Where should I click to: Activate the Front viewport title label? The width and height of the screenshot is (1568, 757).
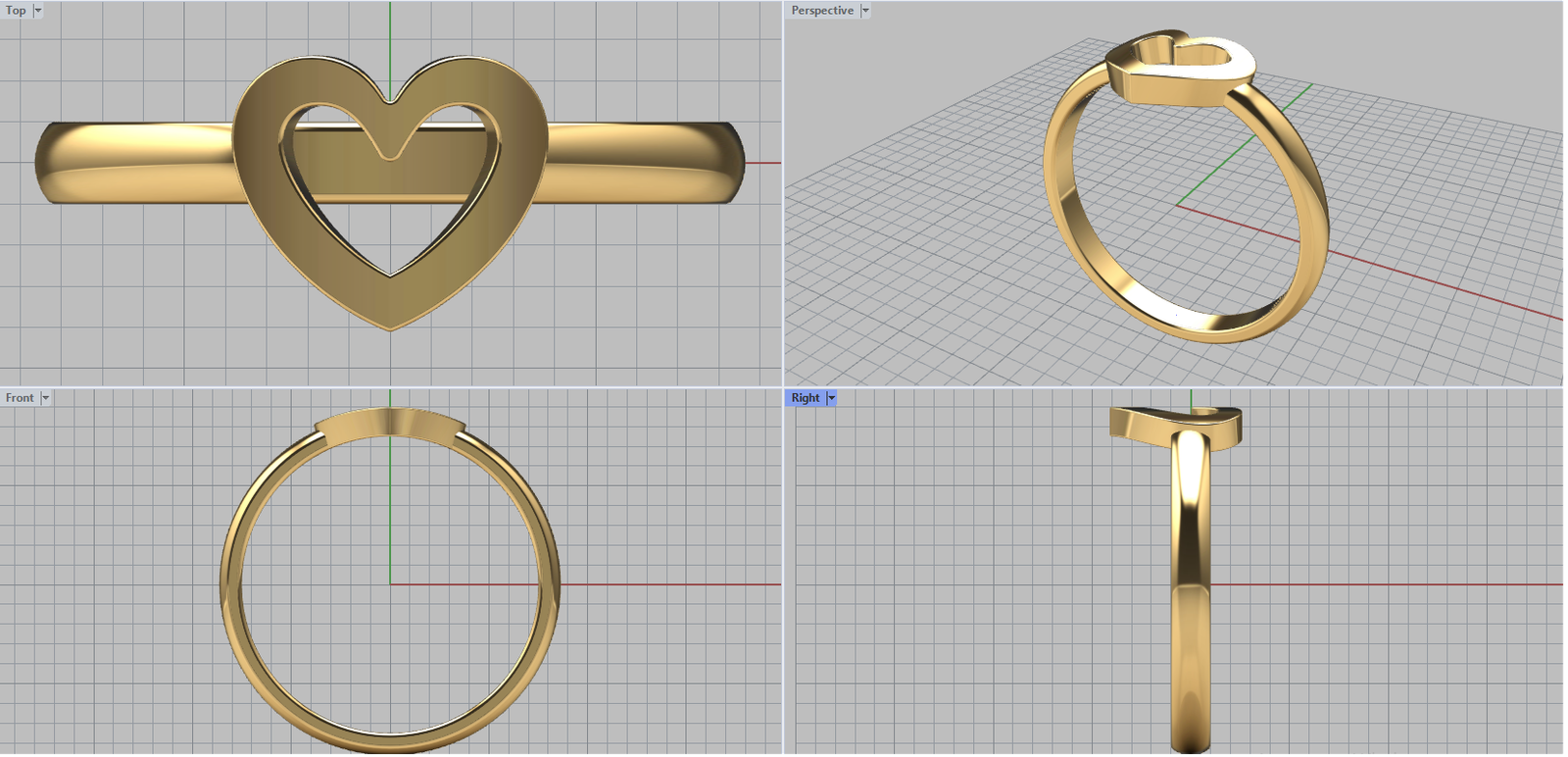[x=20, y=398]
